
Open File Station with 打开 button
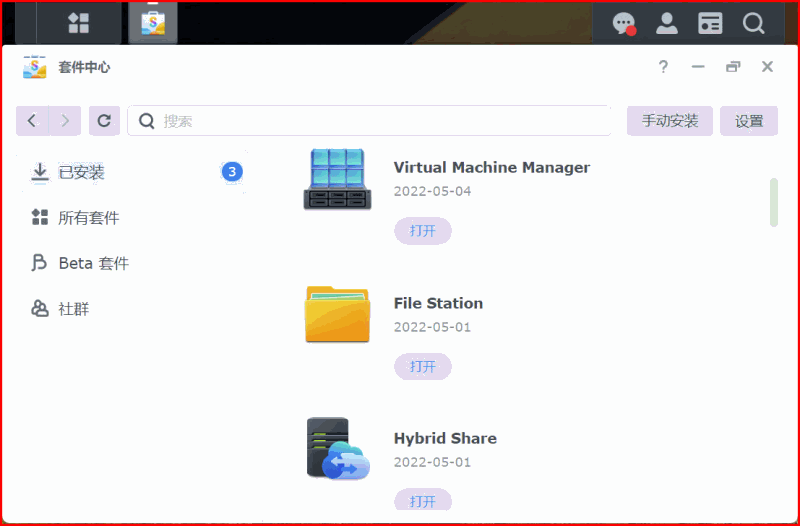tap(422, 366)
